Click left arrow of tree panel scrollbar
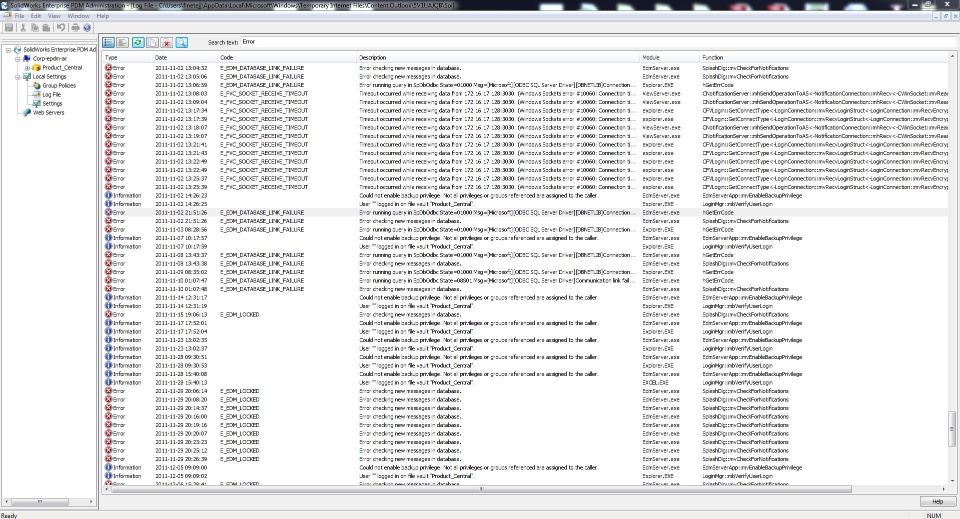Screen dimensions: 960x519 (7, 501)
